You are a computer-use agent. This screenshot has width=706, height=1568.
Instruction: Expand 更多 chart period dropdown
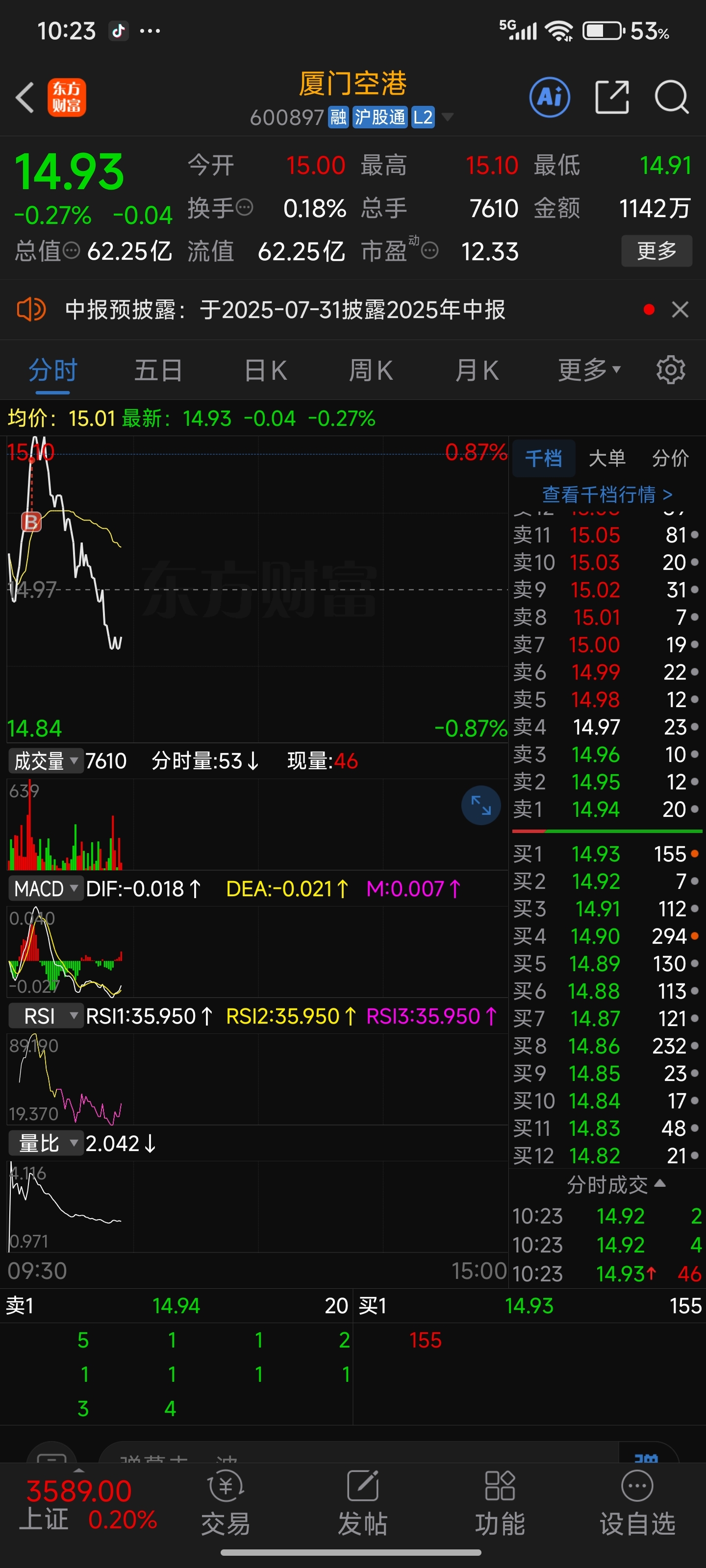(589, 369)
